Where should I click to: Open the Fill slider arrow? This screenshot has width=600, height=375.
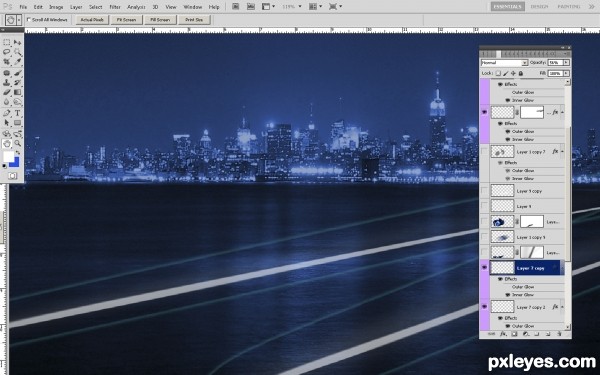click(x=566, y=73)
